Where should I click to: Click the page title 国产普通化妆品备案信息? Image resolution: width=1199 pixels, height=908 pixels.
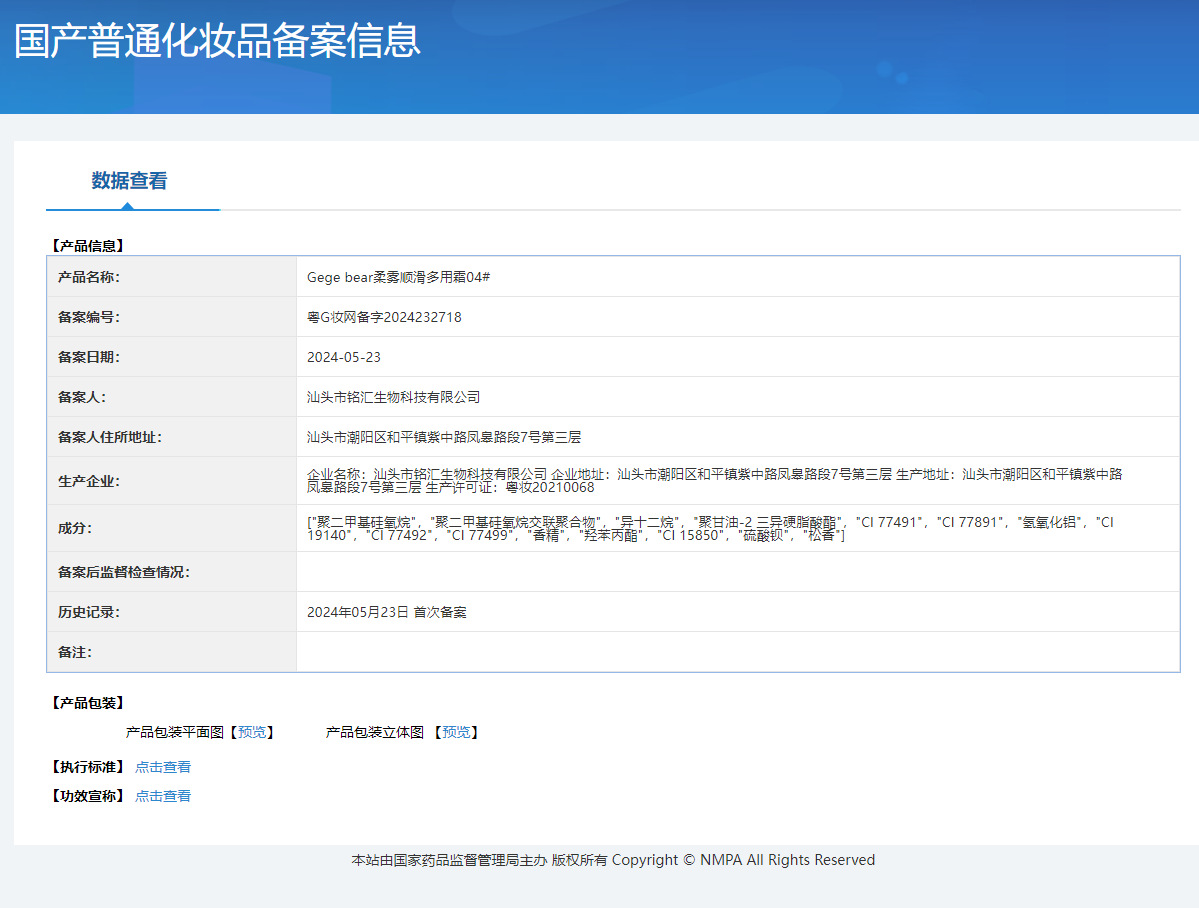pyautogui.click(x=216, y=42)
